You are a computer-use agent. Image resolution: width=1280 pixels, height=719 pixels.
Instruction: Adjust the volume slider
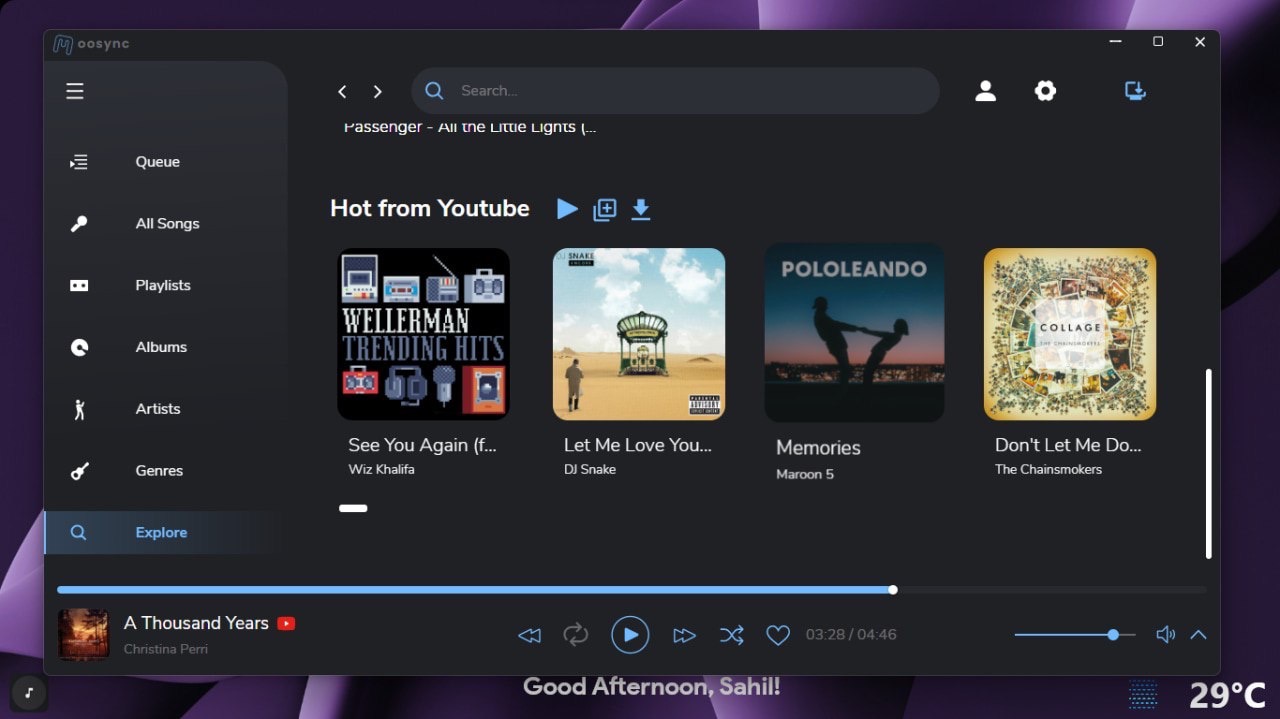(x=1075, y=635)
